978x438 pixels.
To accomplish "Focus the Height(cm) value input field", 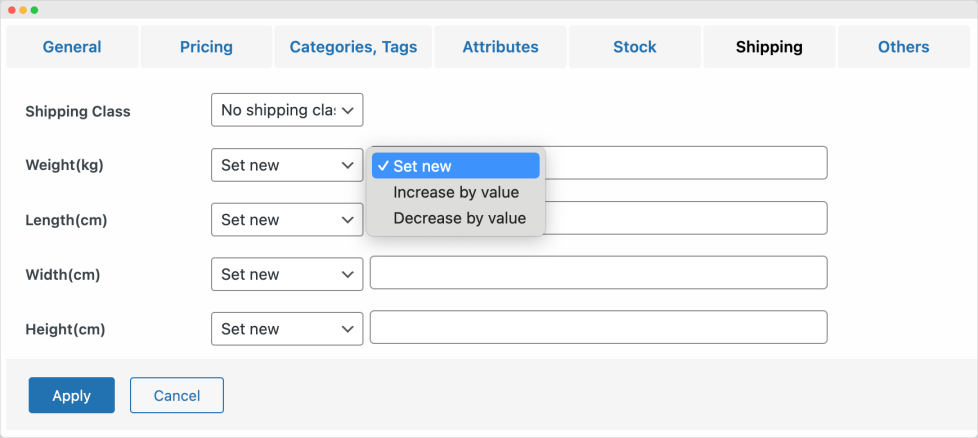I will click(x=598, y=327).
